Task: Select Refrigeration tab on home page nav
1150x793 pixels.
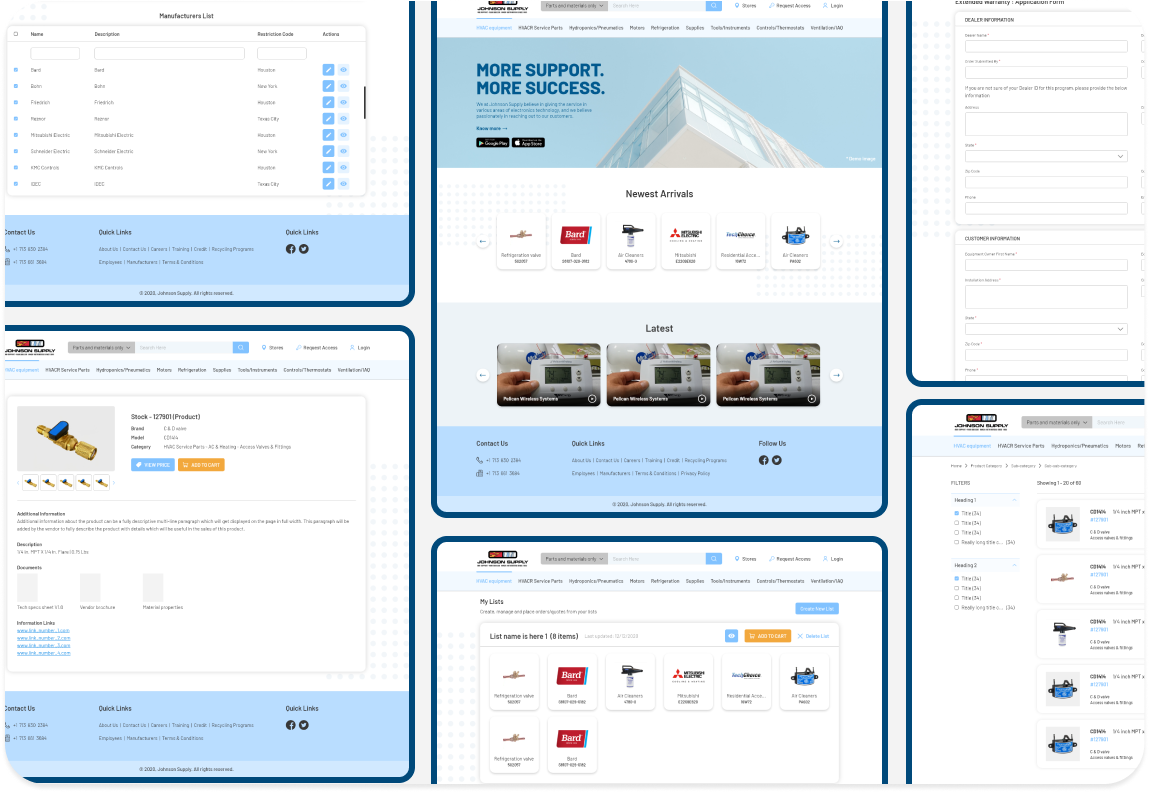Action: coord(664,28)
